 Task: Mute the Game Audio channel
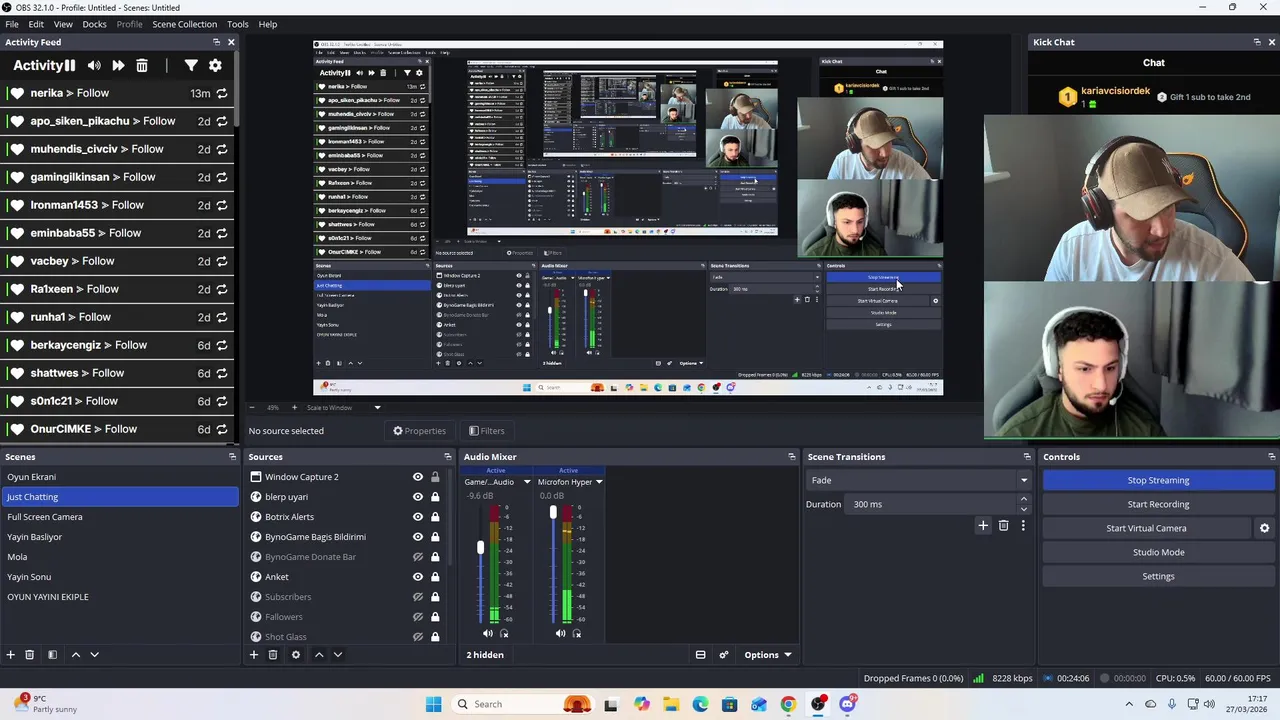click(x=488, y=633)
